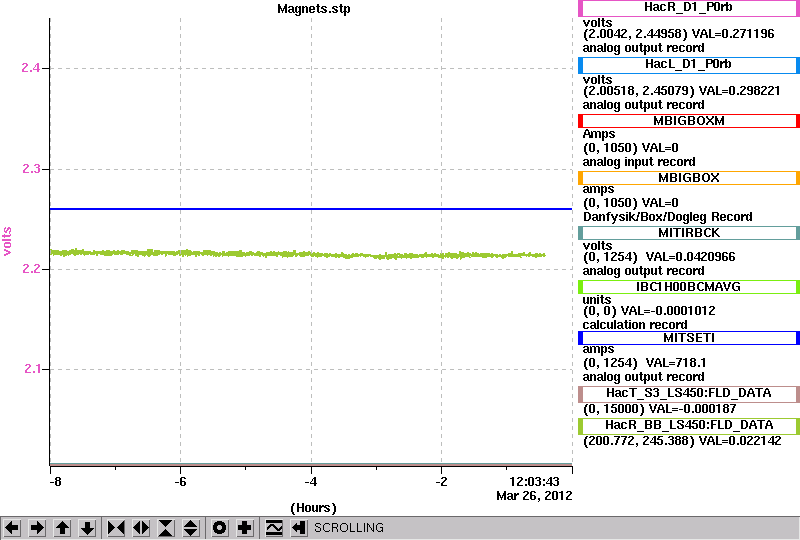Pan the plot down with the down arrow
Image resolution: width=800 pixels, height=540 pixels.
[x=88, y=528]
